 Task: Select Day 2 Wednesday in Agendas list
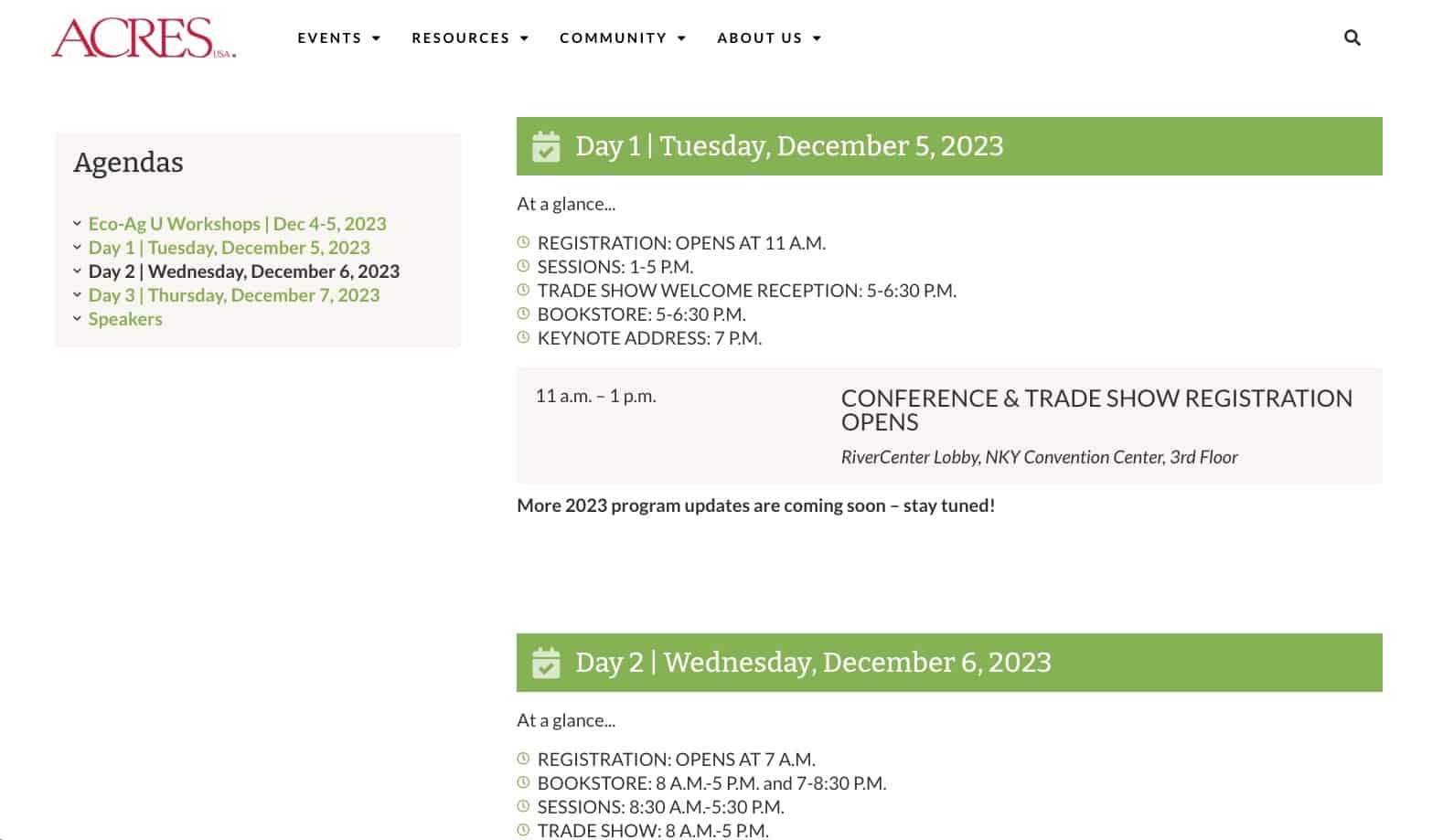click(x=243, y=271)
